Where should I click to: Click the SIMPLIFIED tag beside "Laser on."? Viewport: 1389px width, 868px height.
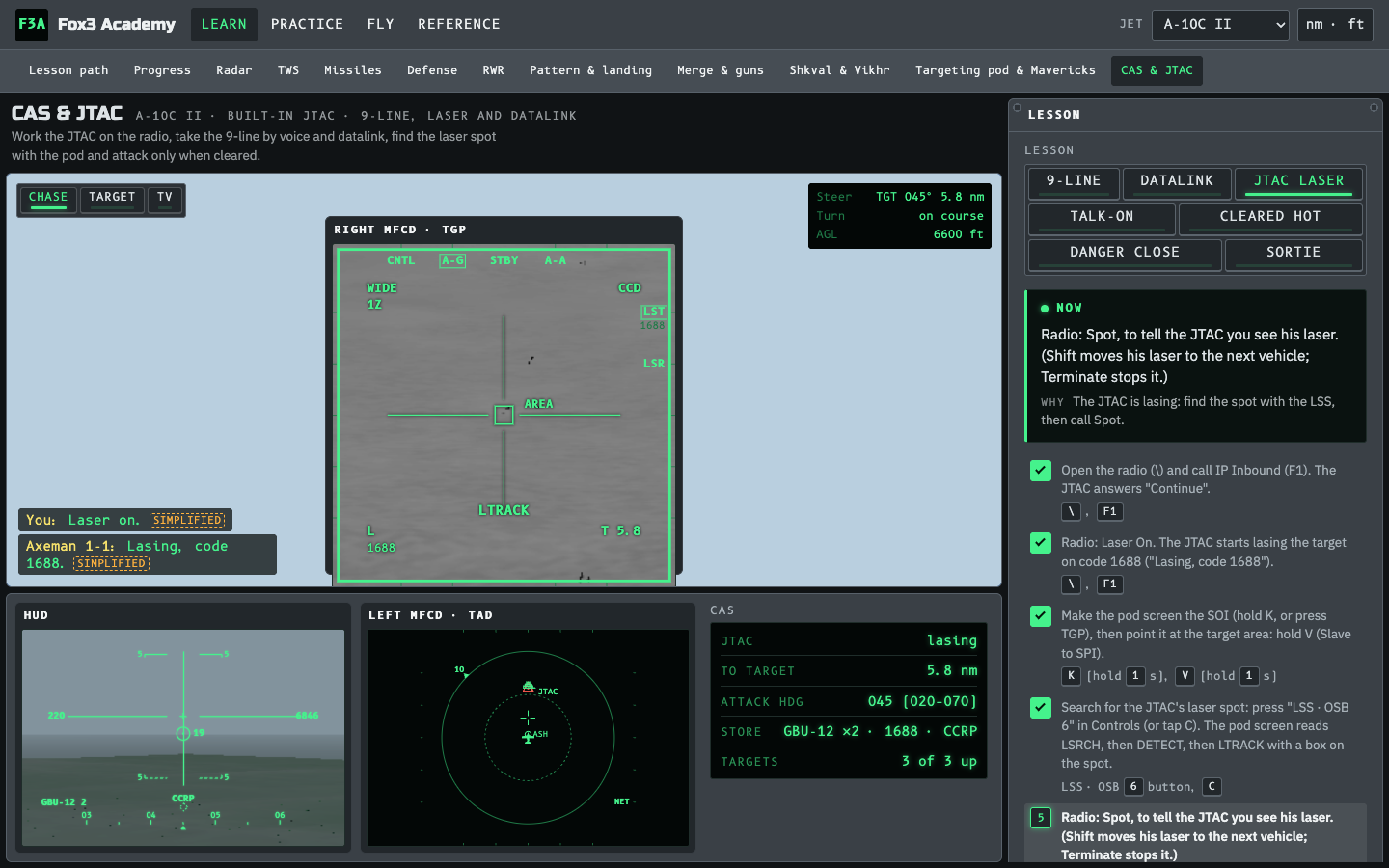click(188, 521)
